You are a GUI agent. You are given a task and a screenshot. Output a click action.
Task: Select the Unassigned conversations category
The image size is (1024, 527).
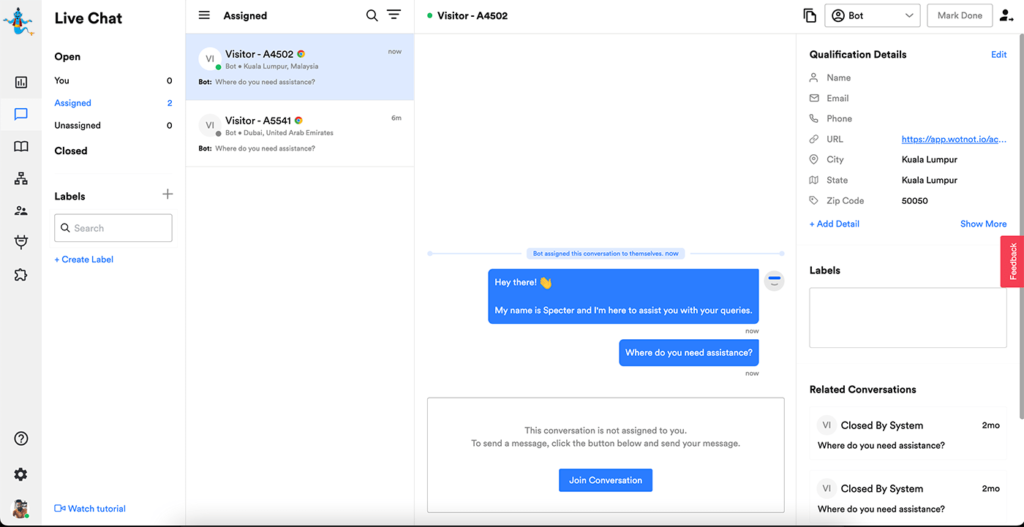coord(77,126)
